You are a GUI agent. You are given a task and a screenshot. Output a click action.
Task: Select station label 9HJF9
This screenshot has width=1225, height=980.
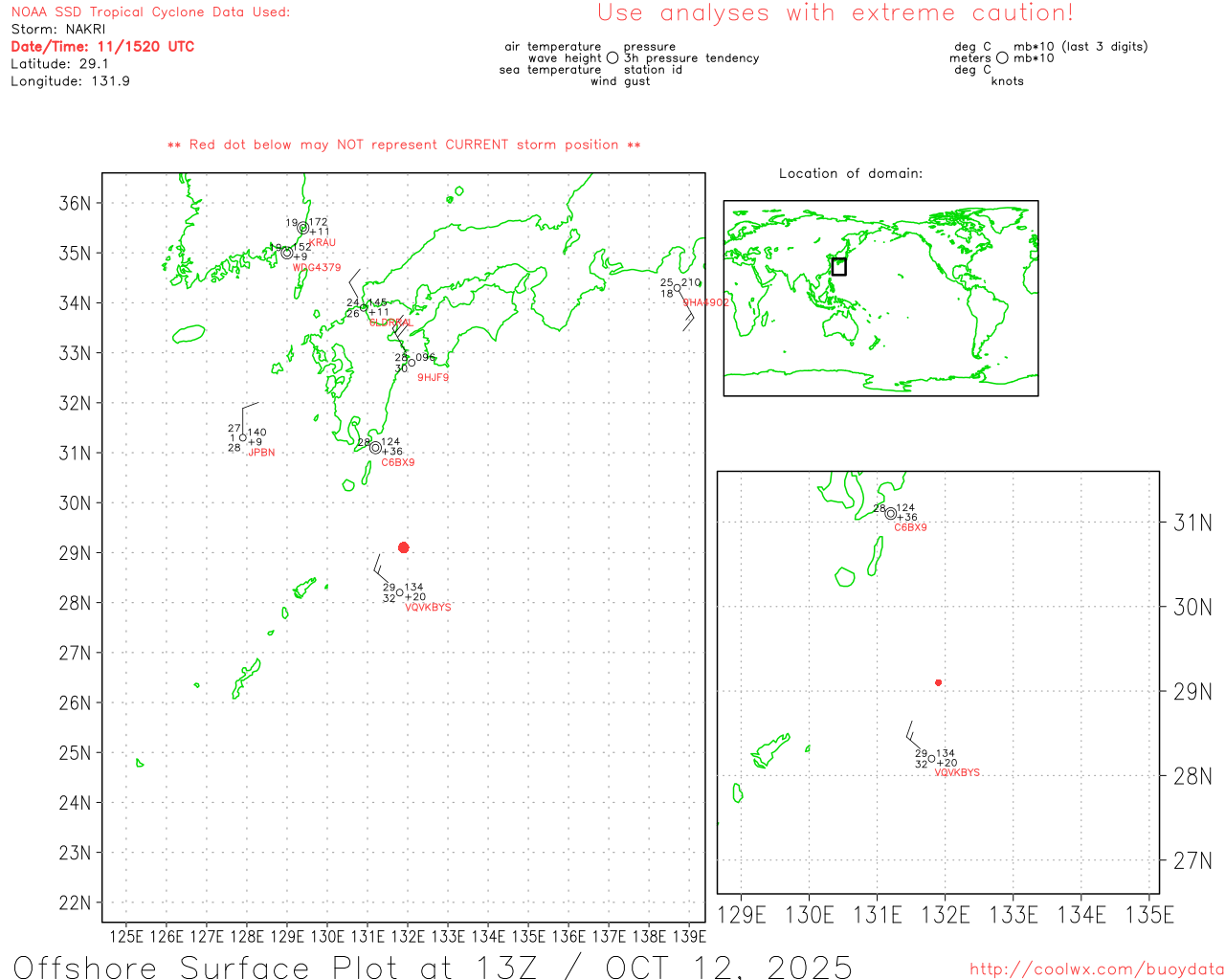433,378
